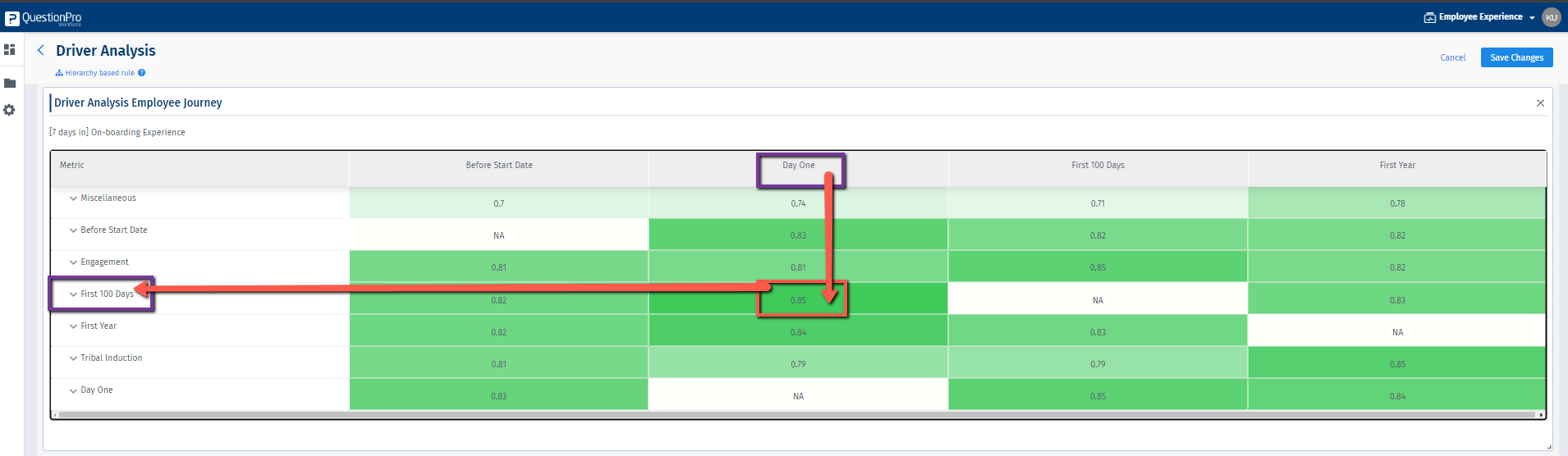Click the scrollbar right arrow

click(x=1541, y=415)
